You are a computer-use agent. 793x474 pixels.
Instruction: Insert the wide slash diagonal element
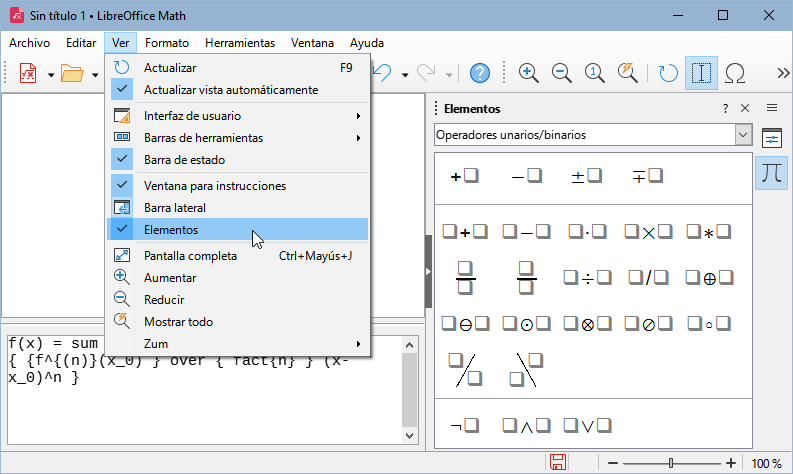point(465,370)
